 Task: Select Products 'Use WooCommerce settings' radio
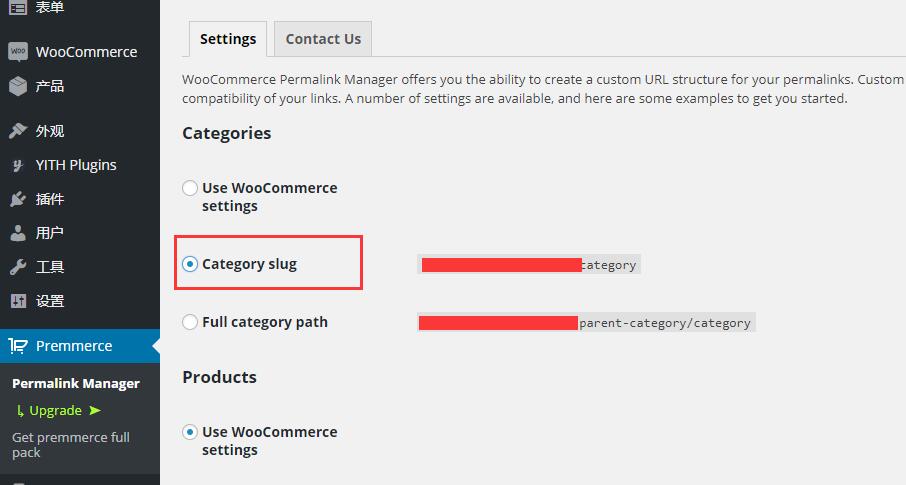pyautogui.click(x=190, y=432)
